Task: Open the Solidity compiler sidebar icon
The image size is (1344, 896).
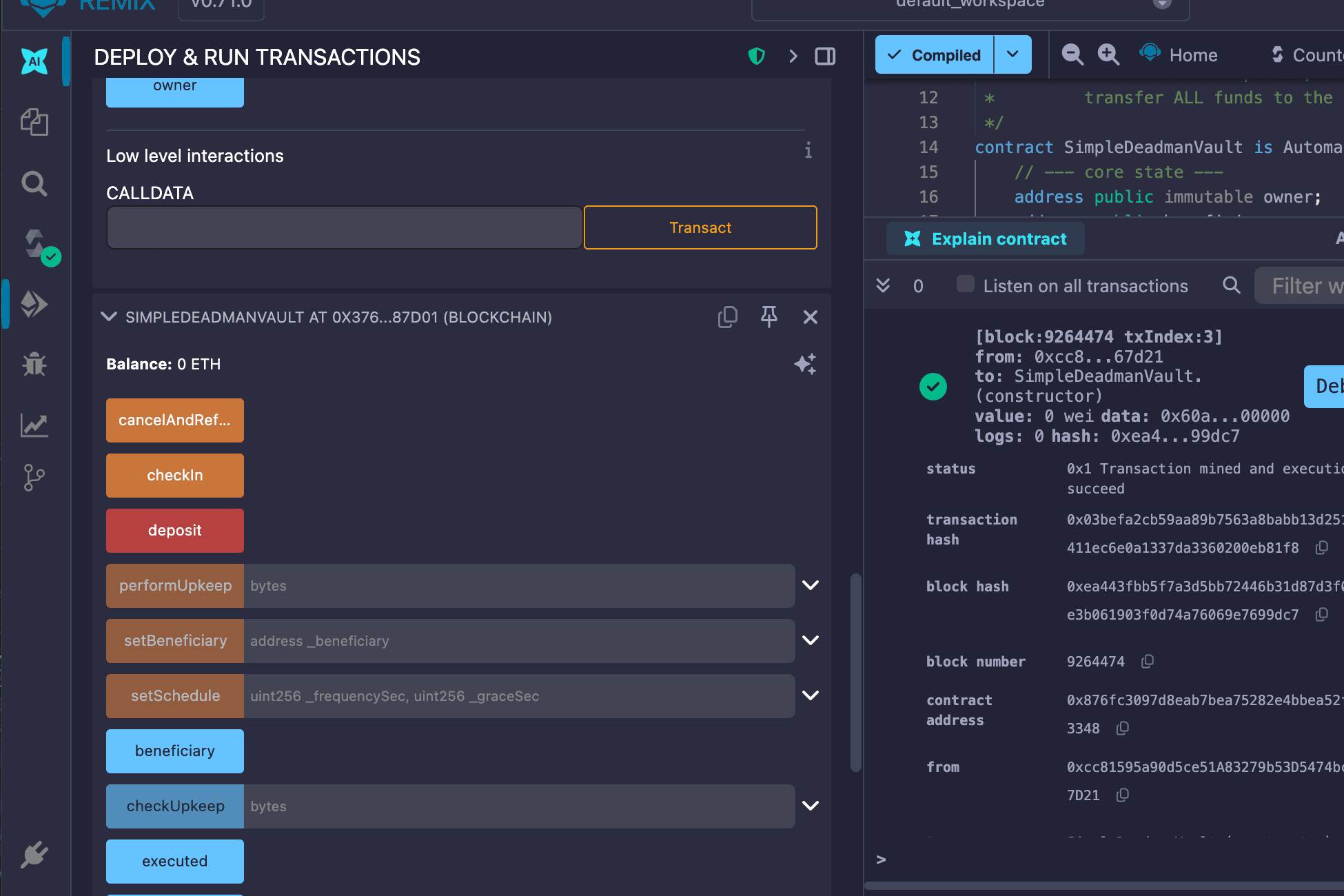Action: pyautogui.click(x=36, y=245)
